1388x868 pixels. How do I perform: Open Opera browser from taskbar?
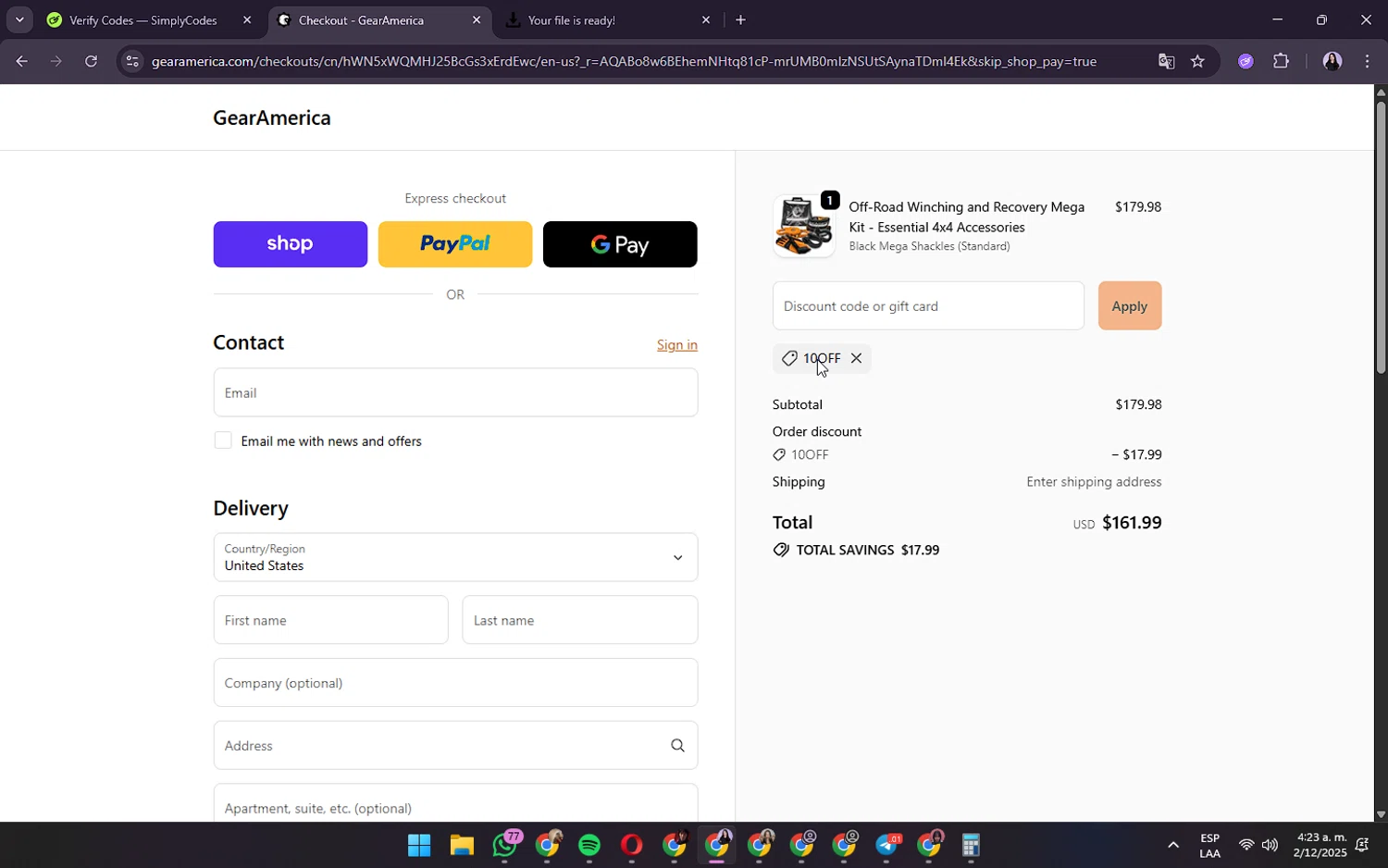click(632, 845)
